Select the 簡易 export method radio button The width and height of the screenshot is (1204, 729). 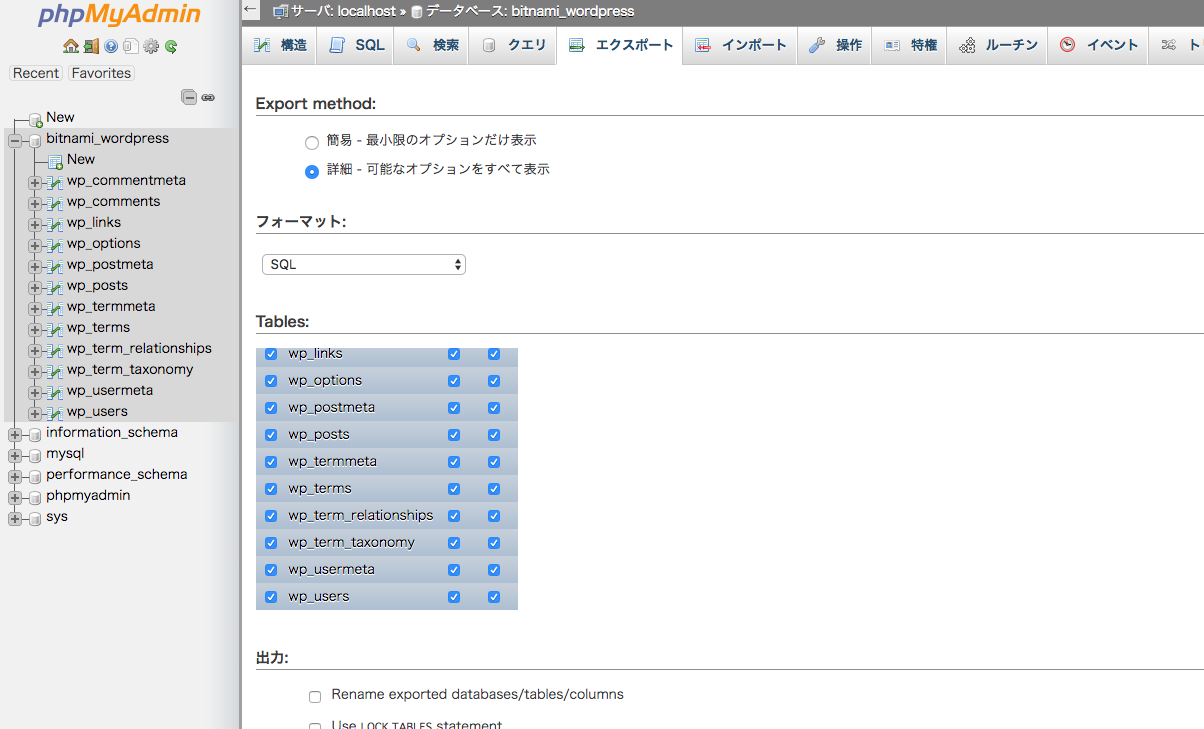coord(312,142)
